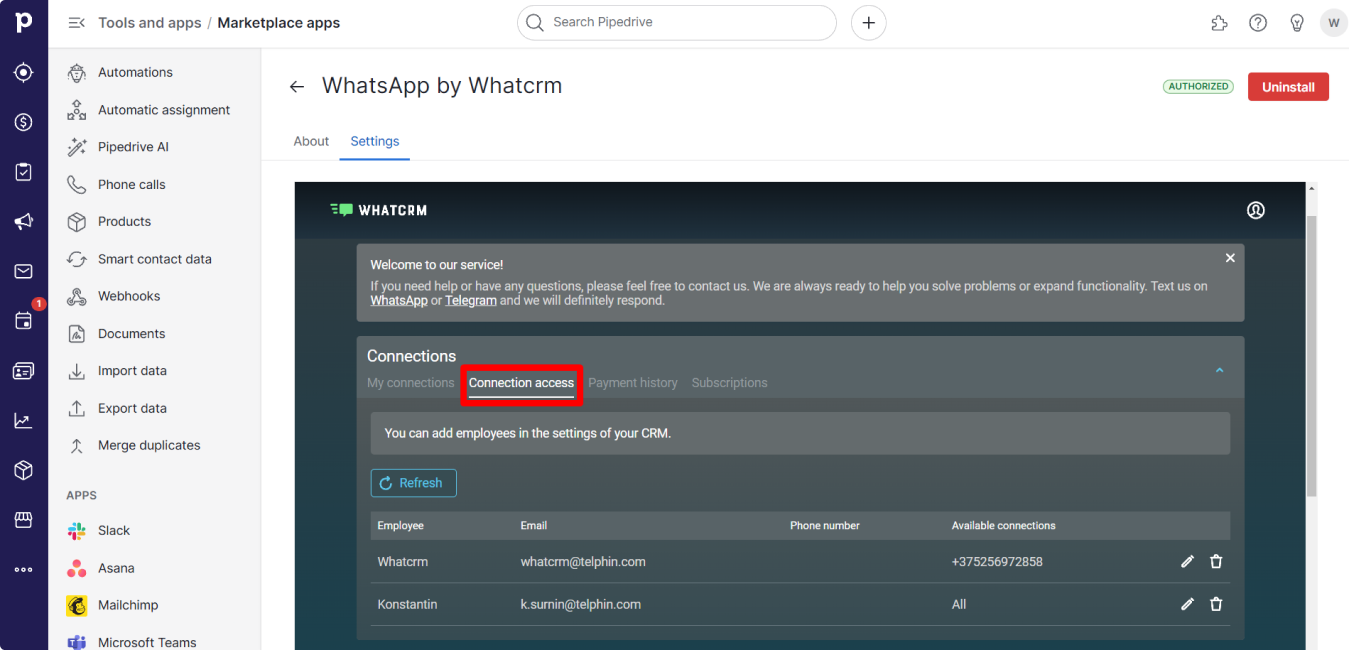Collapse the sidebar navigation menu toggle

tap(76, 23)
